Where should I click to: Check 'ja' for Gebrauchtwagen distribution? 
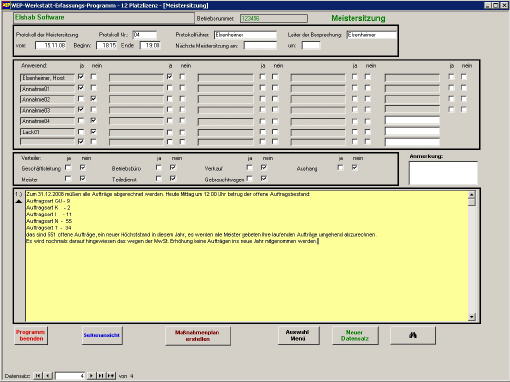pos(249,179)
